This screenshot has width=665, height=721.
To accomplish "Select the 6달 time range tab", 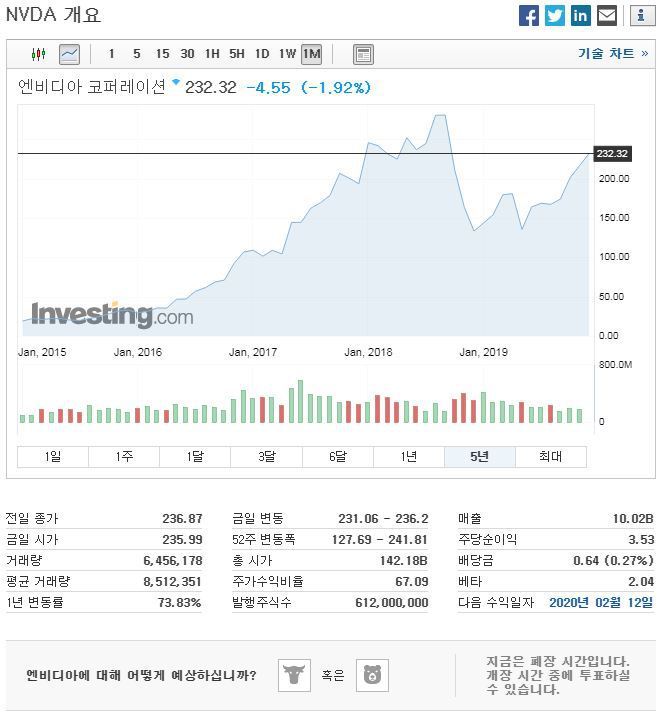I will (338, 457).
